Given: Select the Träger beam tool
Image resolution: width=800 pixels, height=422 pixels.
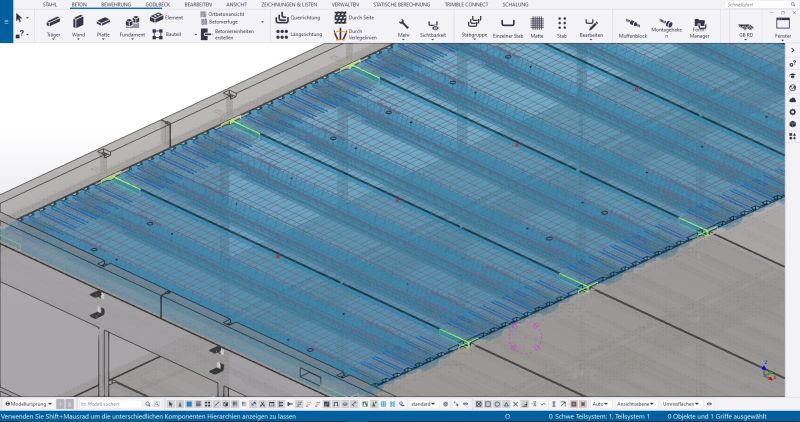Looking at the screenshot, I should [52, 24].
